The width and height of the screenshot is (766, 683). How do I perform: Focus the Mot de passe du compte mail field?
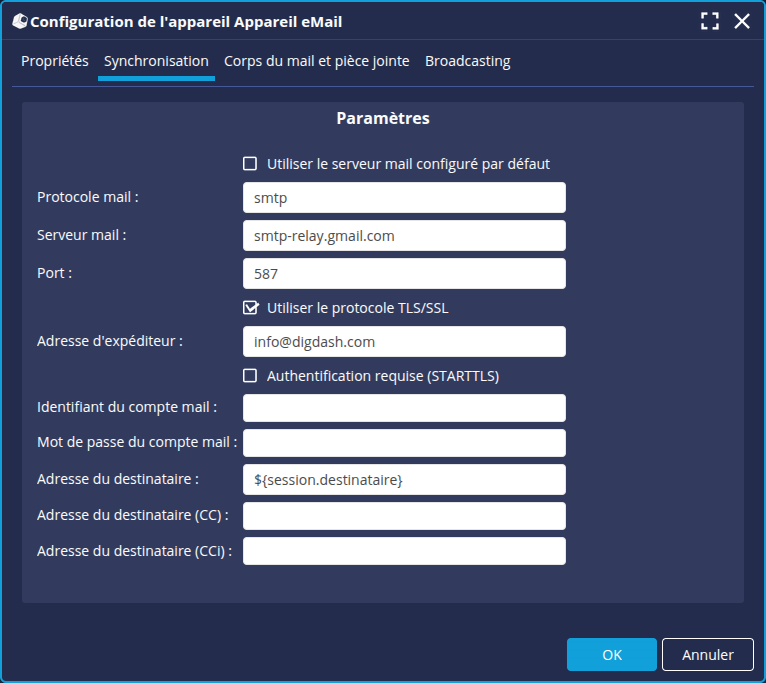click(x=404, y=443)
